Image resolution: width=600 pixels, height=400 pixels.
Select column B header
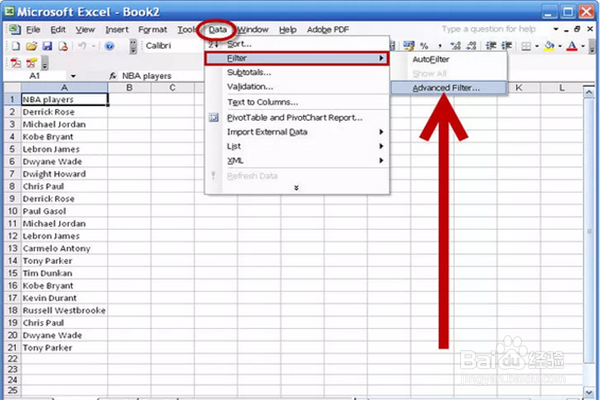point(129,88)
